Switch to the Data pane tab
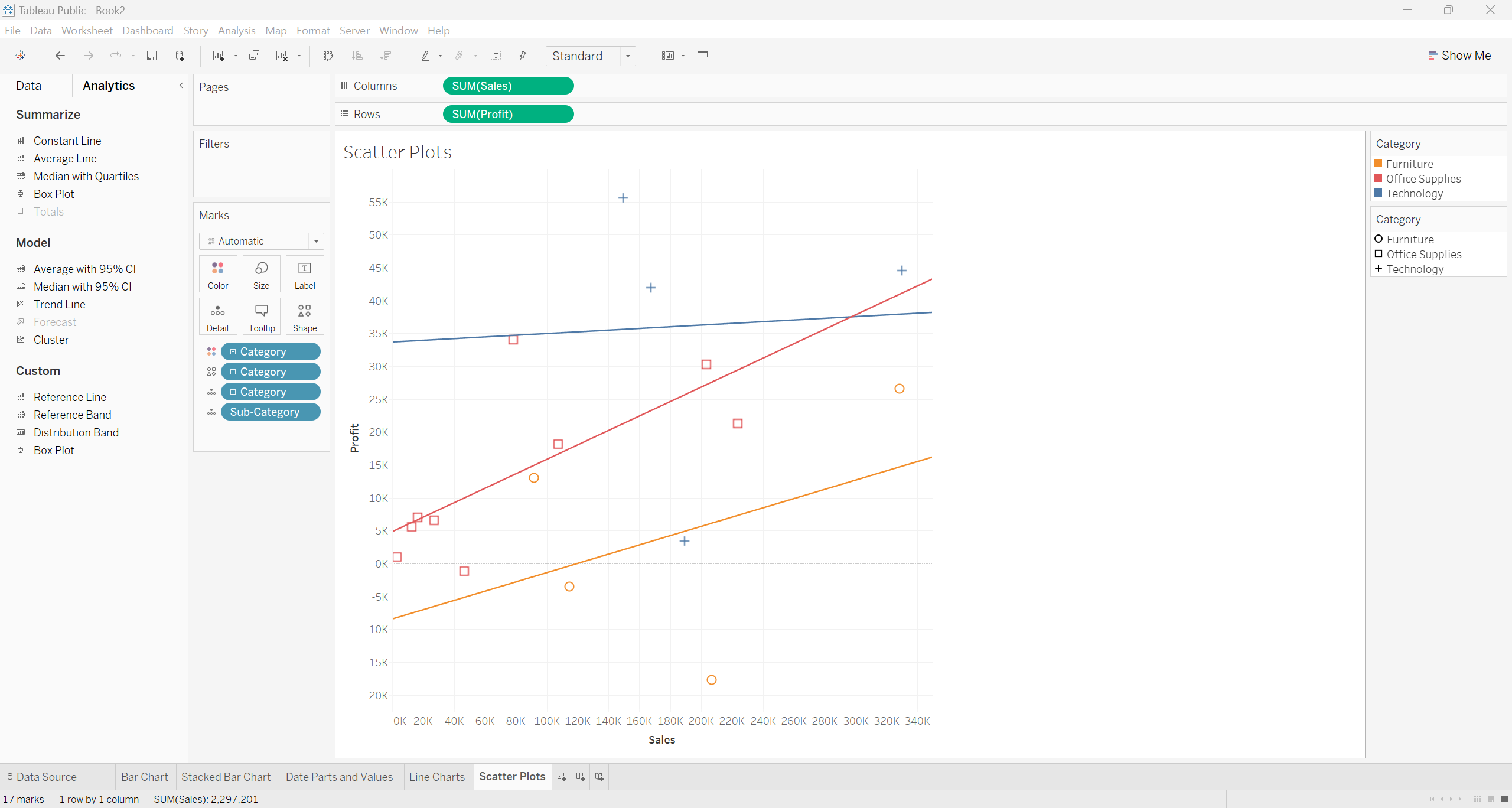 click(28, 86)
